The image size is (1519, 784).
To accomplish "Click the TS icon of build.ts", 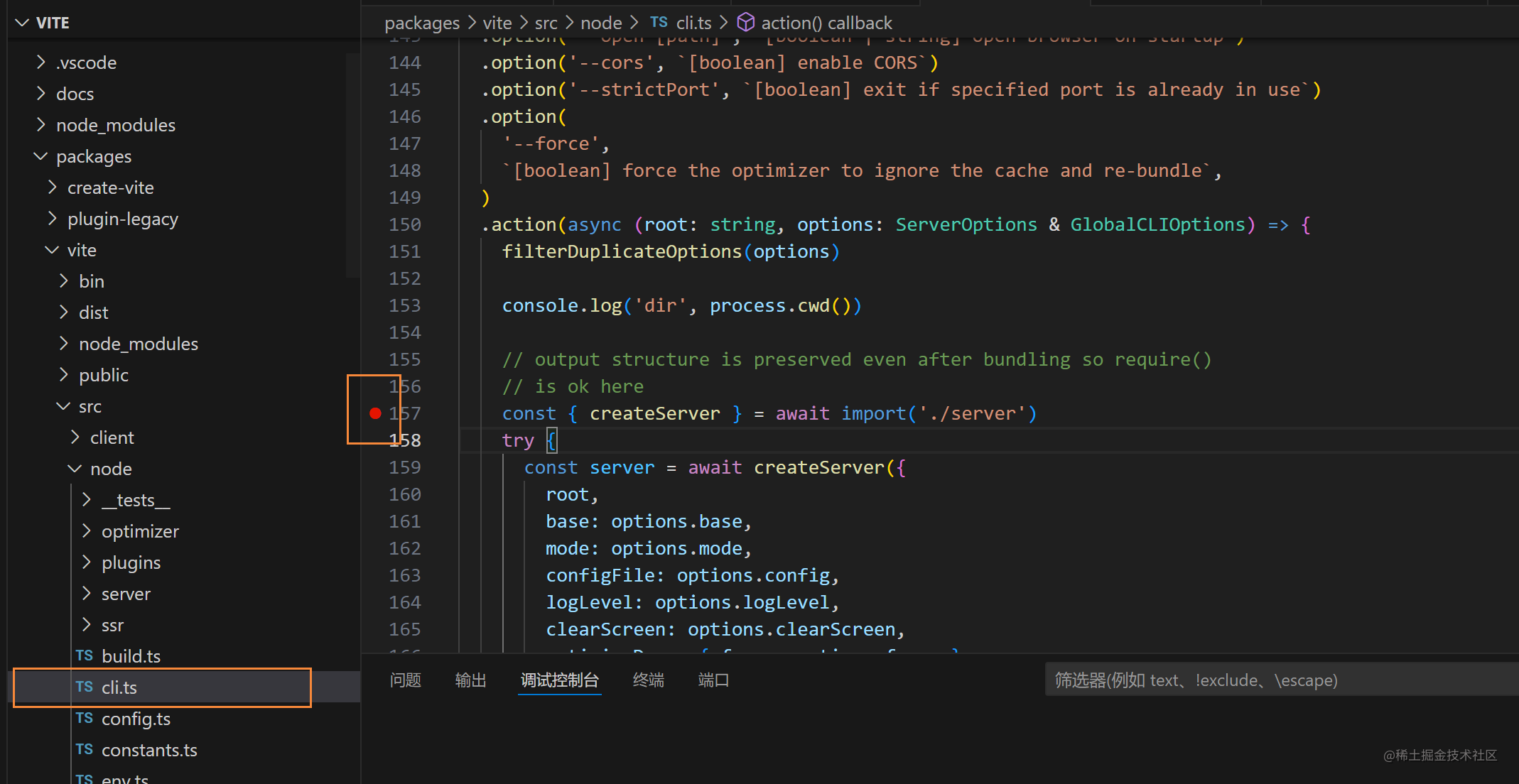I will [85, 655].
